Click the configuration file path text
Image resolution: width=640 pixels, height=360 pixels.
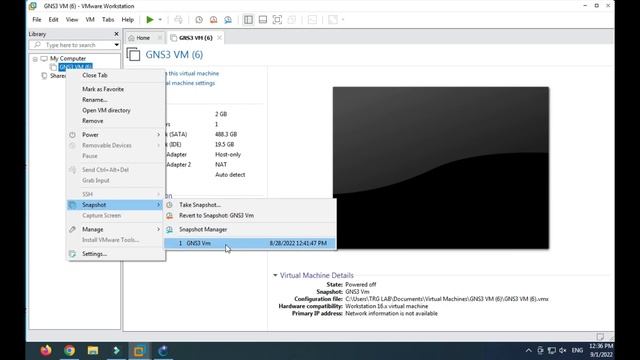click(447, 299)
